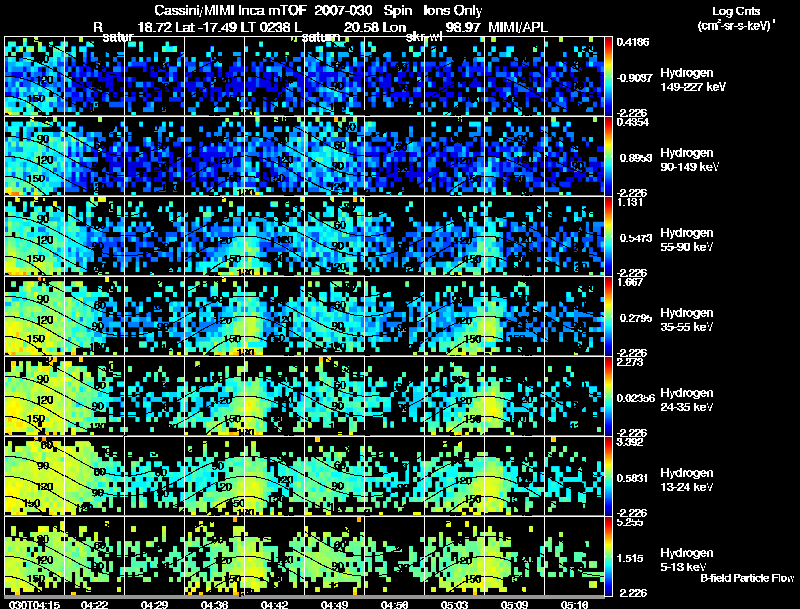Click the 1.515 color scale value
The image size is (800, 609).
630,559
